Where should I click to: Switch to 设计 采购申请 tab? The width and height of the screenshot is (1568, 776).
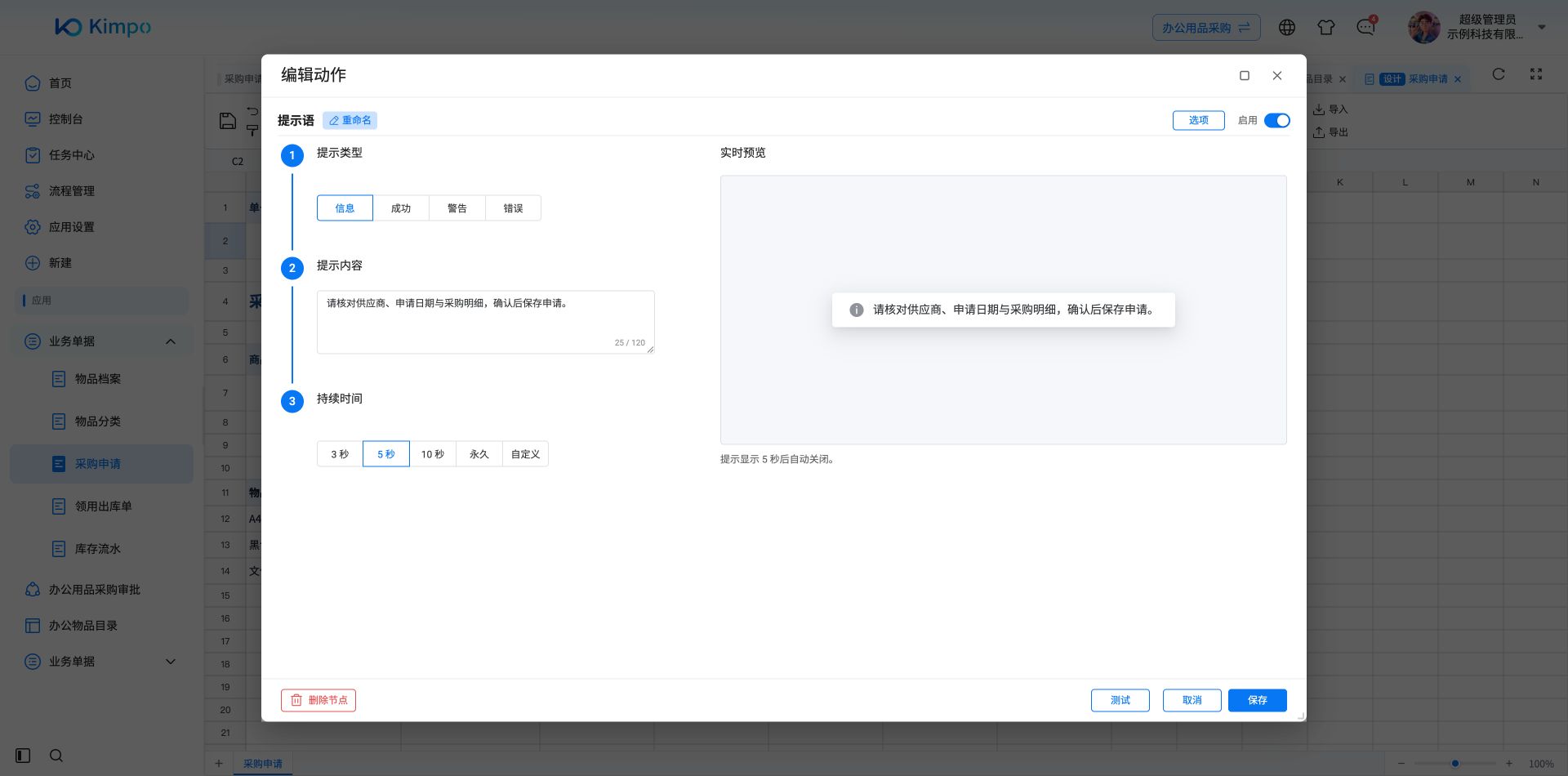pos(1413,79)
